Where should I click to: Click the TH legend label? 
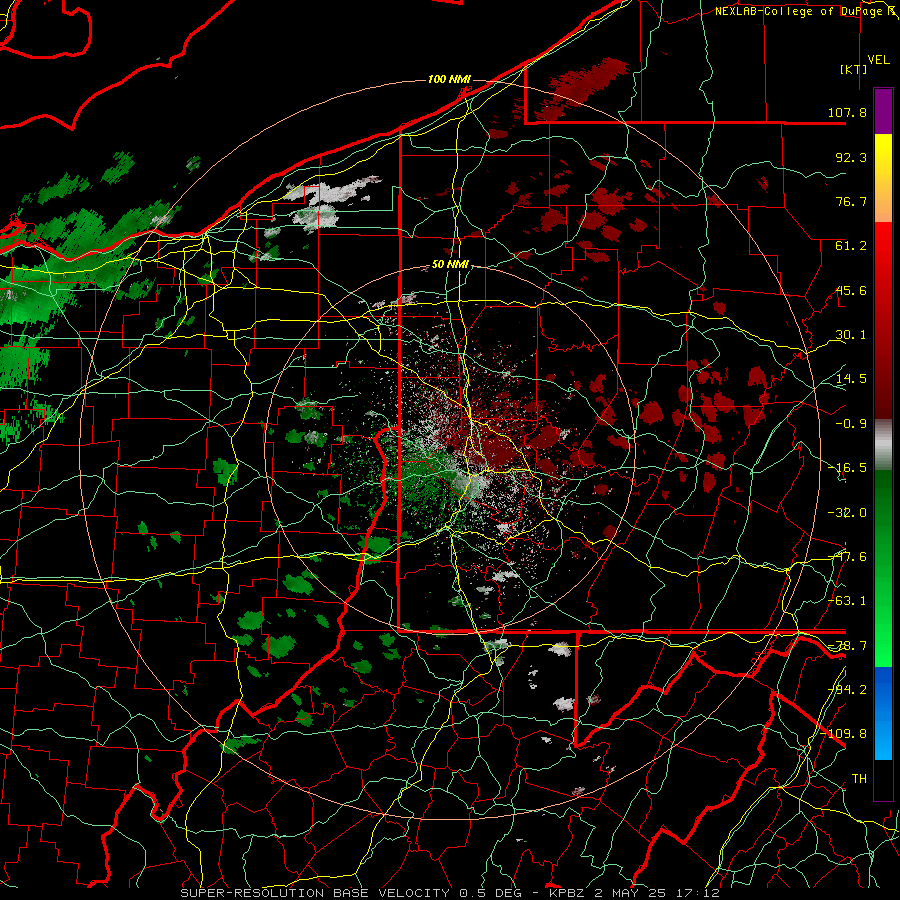point(859,779)
